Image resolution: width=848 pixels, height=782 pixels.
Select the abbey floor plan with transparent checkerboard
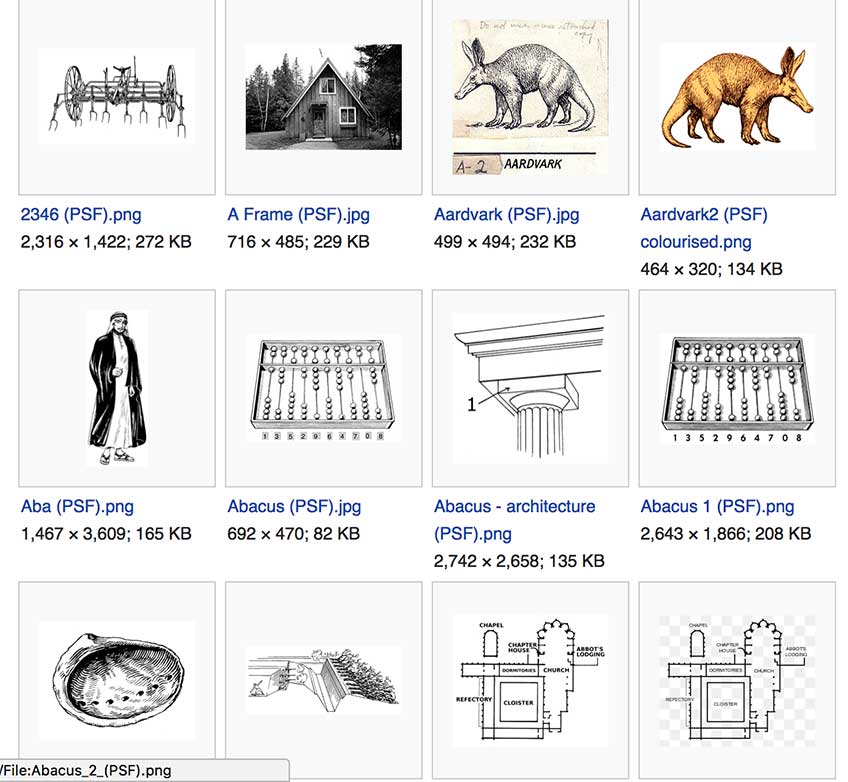[x=737, y=680]
